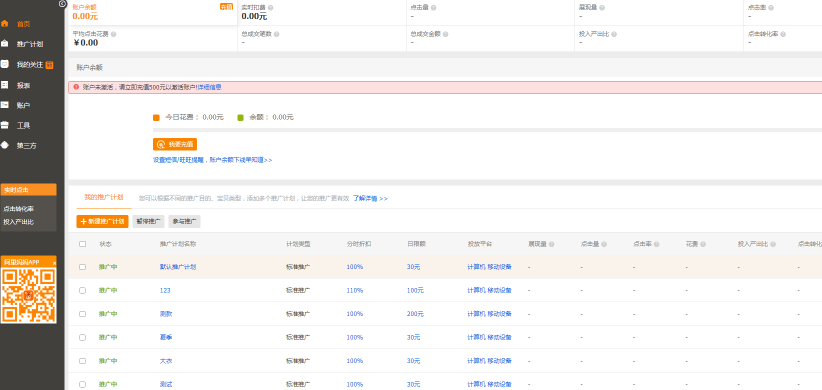Click the help icon next to 平均点击花费

click(x=114, y=34)
